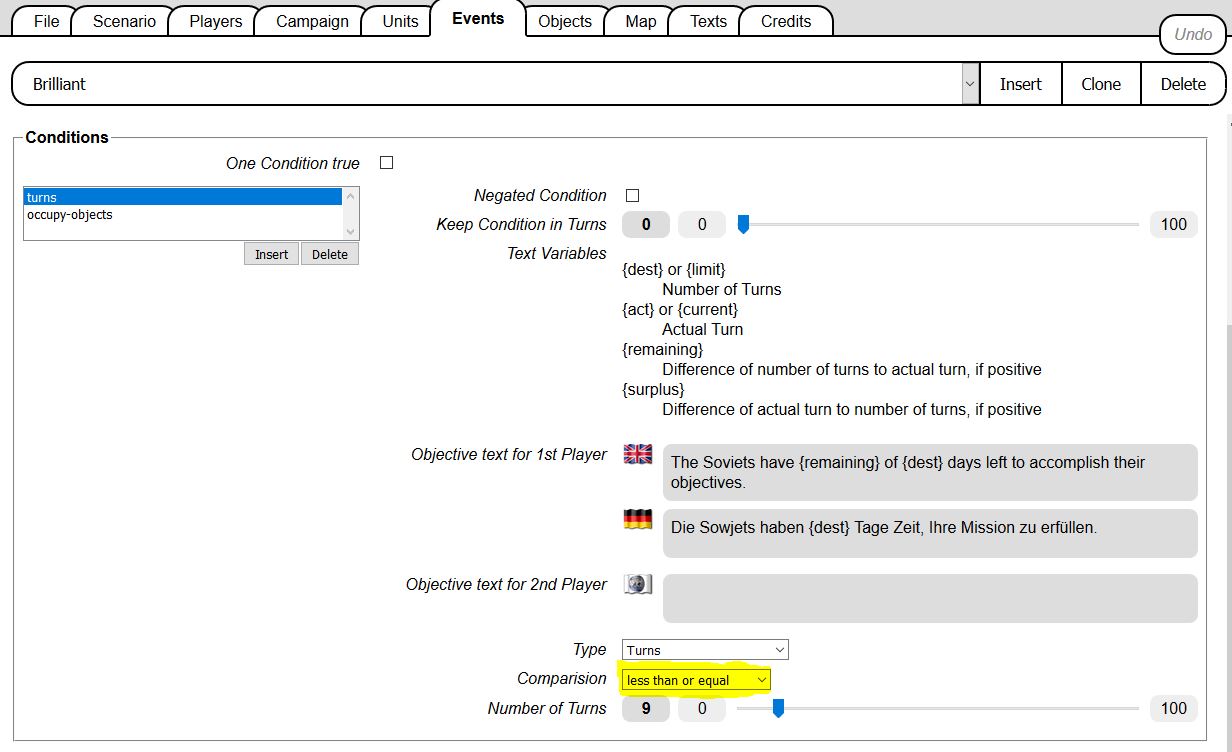
Task: Click the British flag language icon
Action: click(x=637, y=454)
